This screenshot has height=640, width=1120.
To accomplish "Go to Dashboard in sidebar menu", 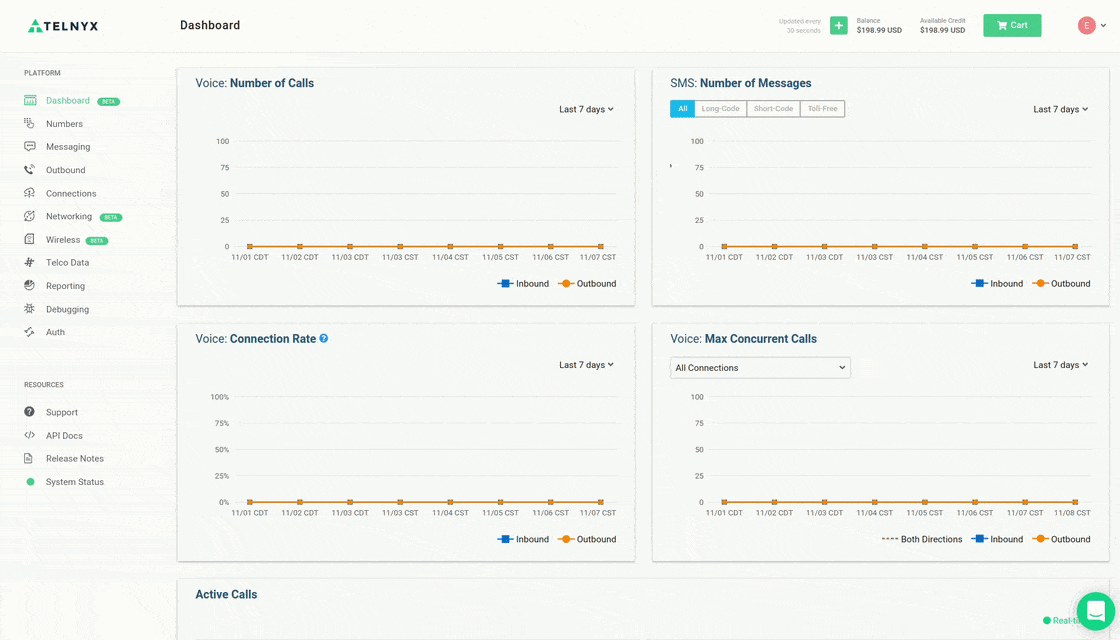I will pyautogui.click(x=68, y=101).
